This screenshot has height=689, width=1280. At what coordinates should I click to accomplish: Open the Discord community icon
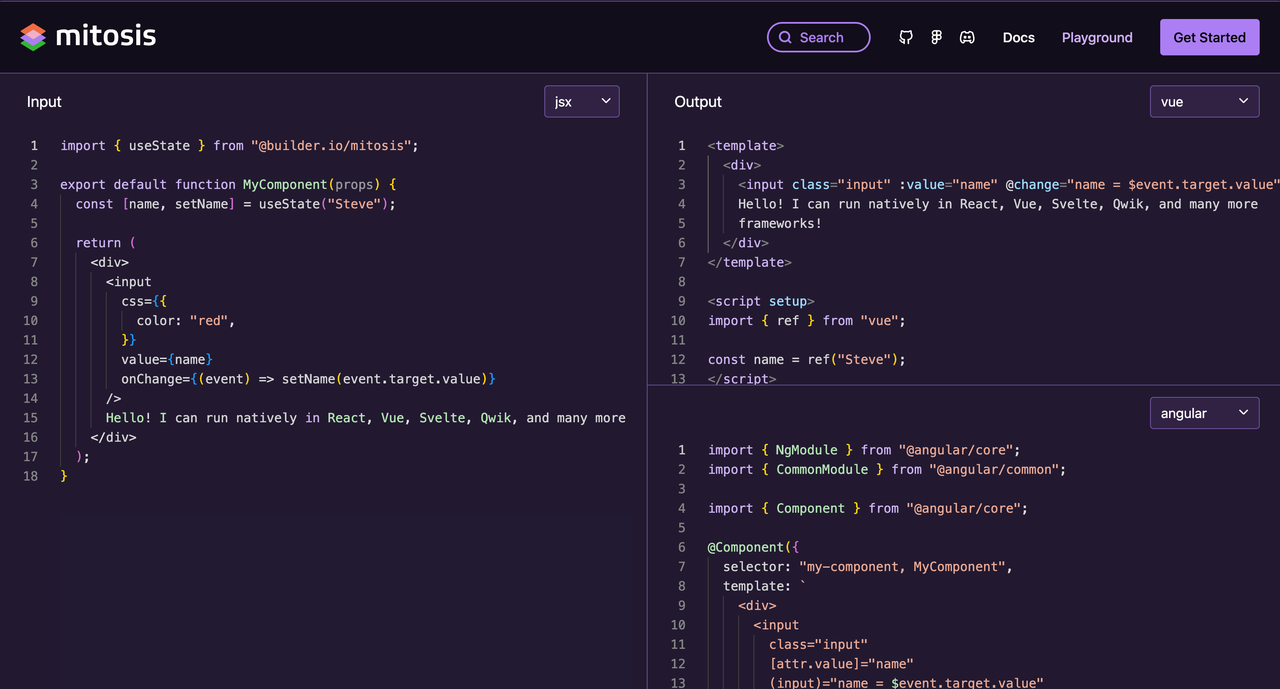[x=968, y=38]
